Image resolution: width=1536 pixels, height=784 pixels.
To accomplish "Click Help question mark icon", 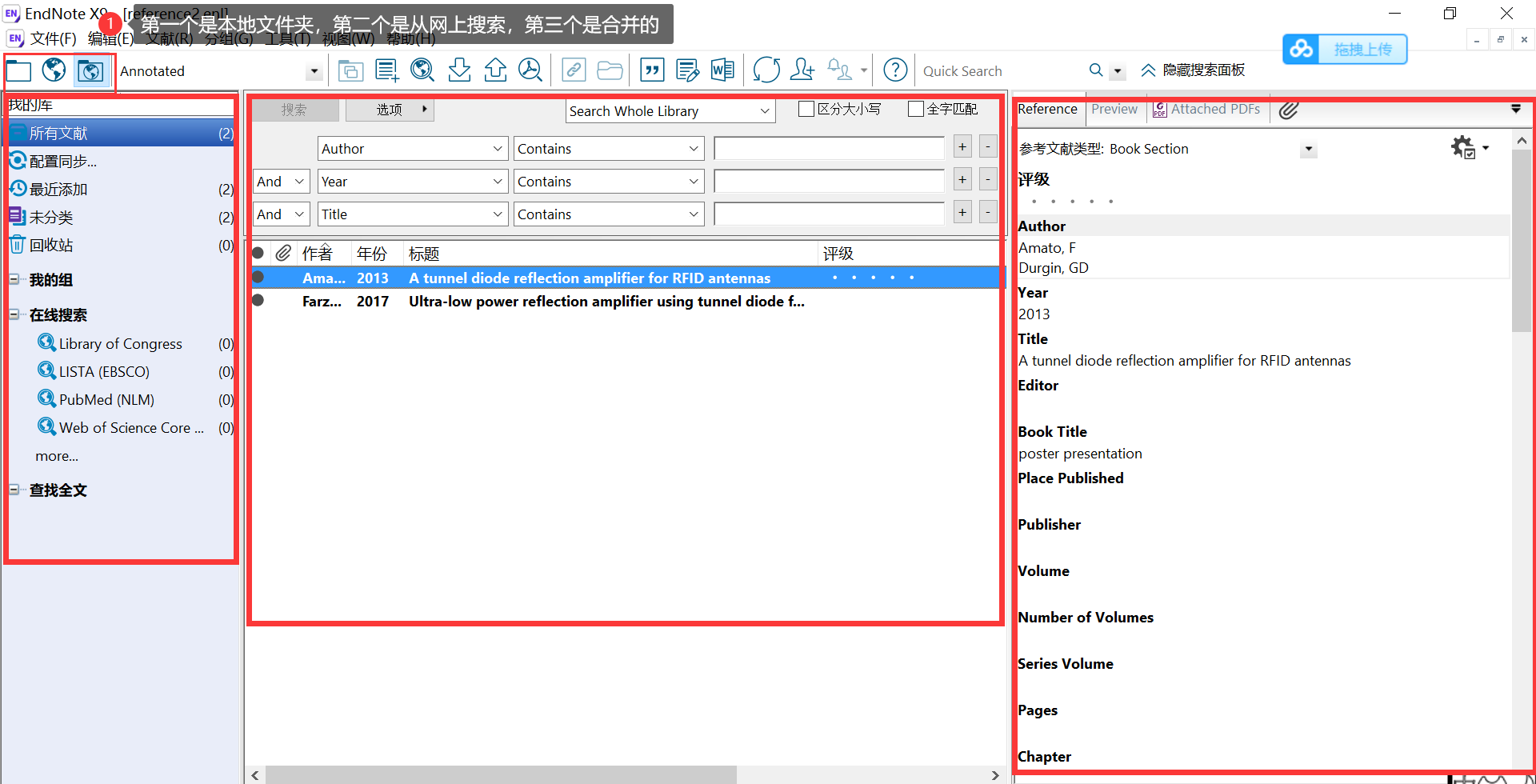I will pyautogui.click(x=895, y=70).
